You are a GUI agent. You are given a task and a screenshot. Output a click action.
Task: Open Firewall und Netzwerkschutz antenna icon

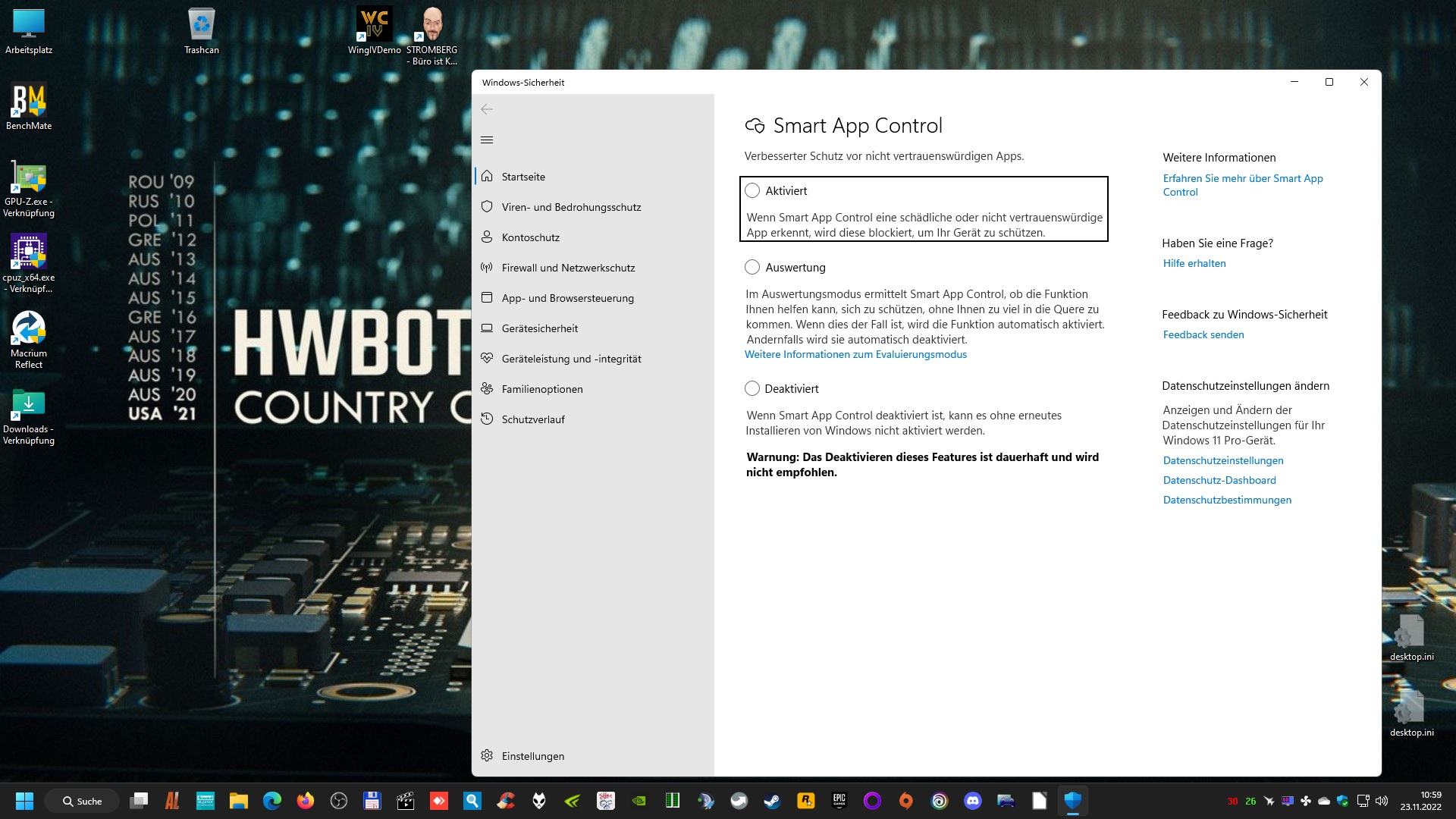click(487, 268)
